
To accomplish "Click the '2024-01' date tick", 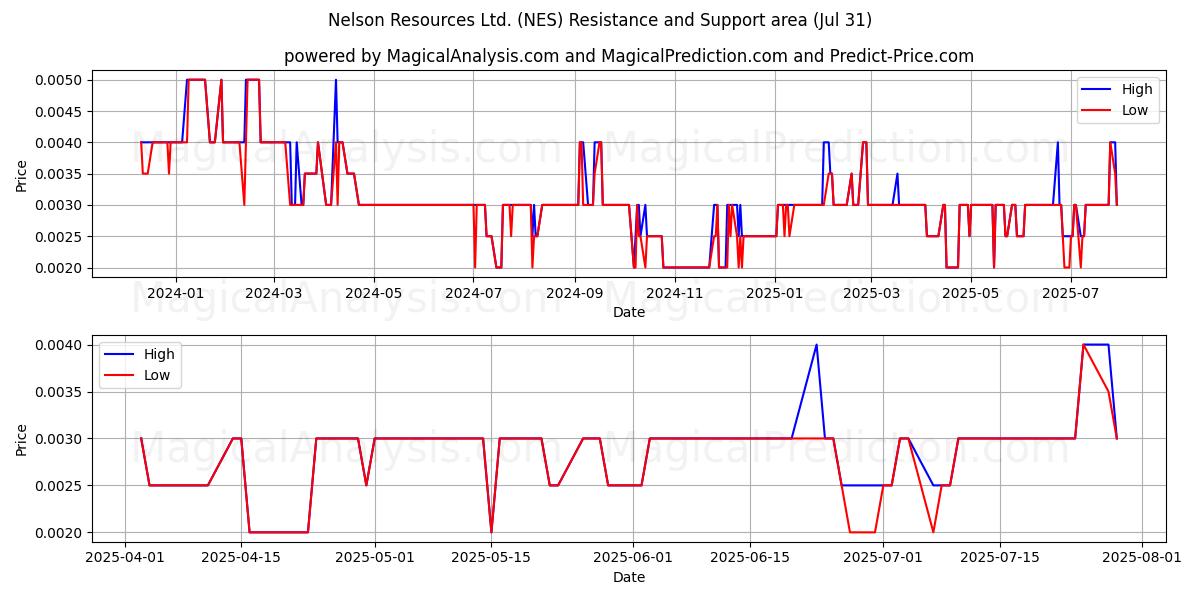I will 176,293.
